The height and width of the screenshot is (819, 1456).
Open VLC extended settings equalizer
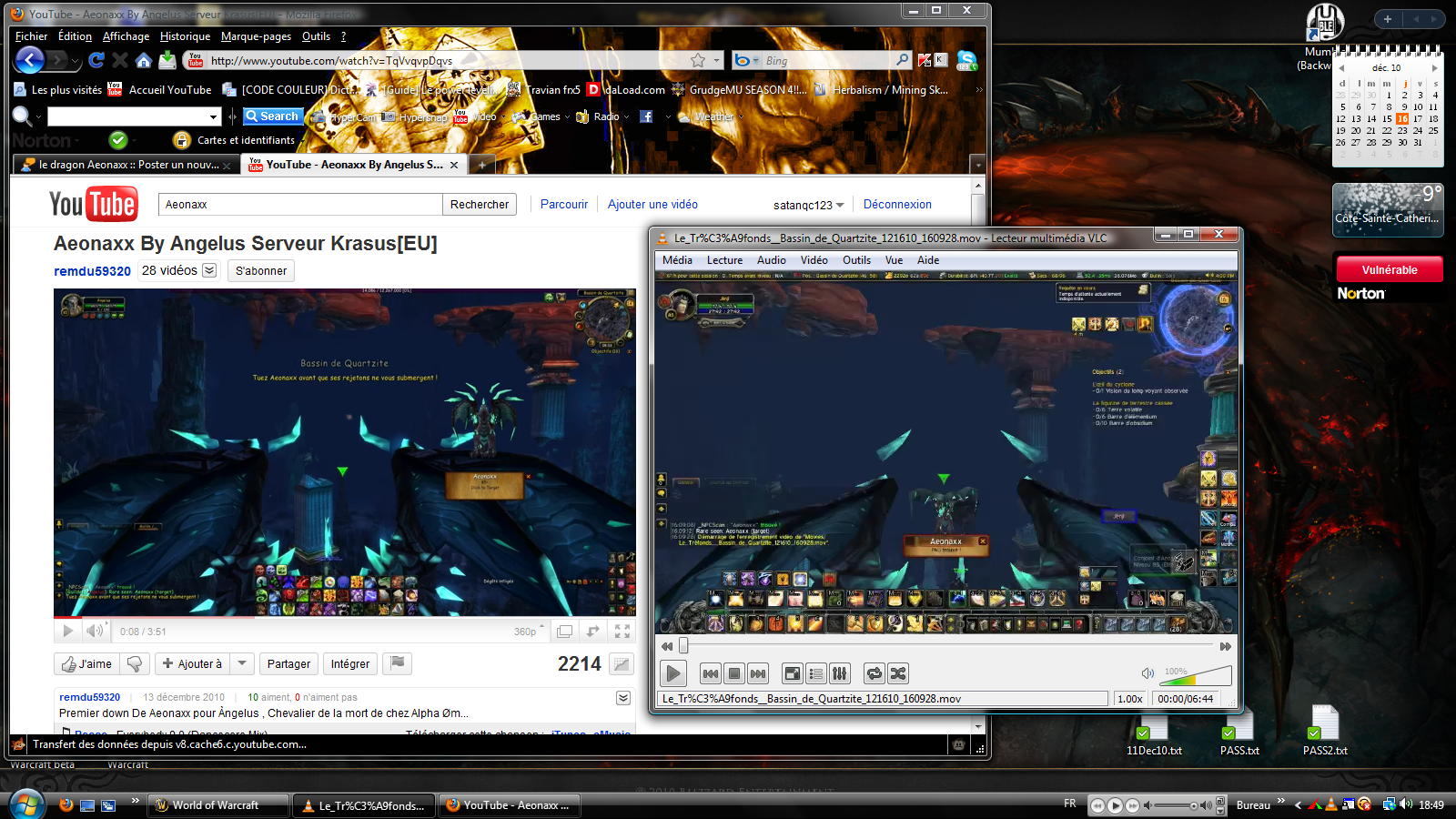(840, 673)
